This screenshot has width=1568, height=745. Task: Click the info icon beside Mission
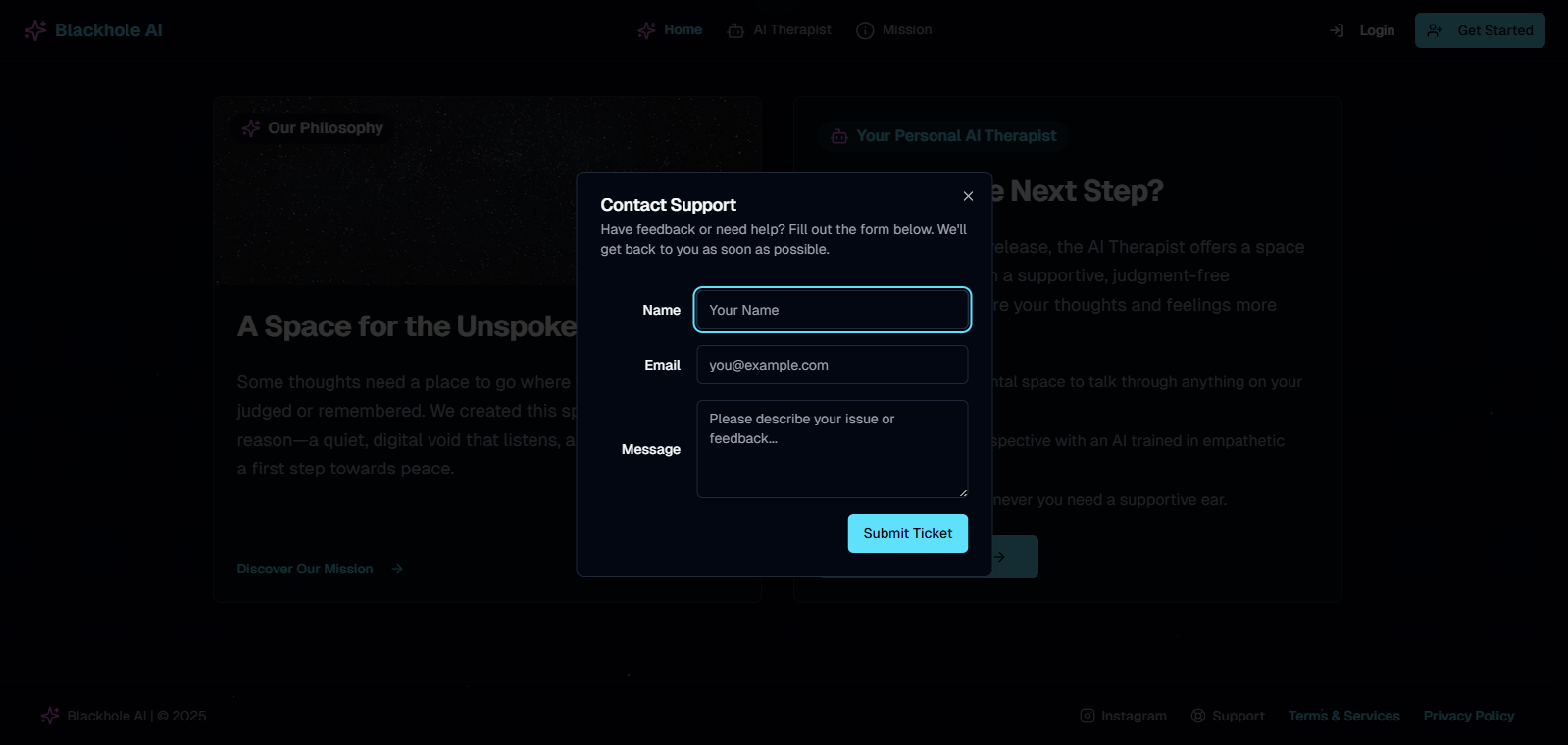coord(865,30)
